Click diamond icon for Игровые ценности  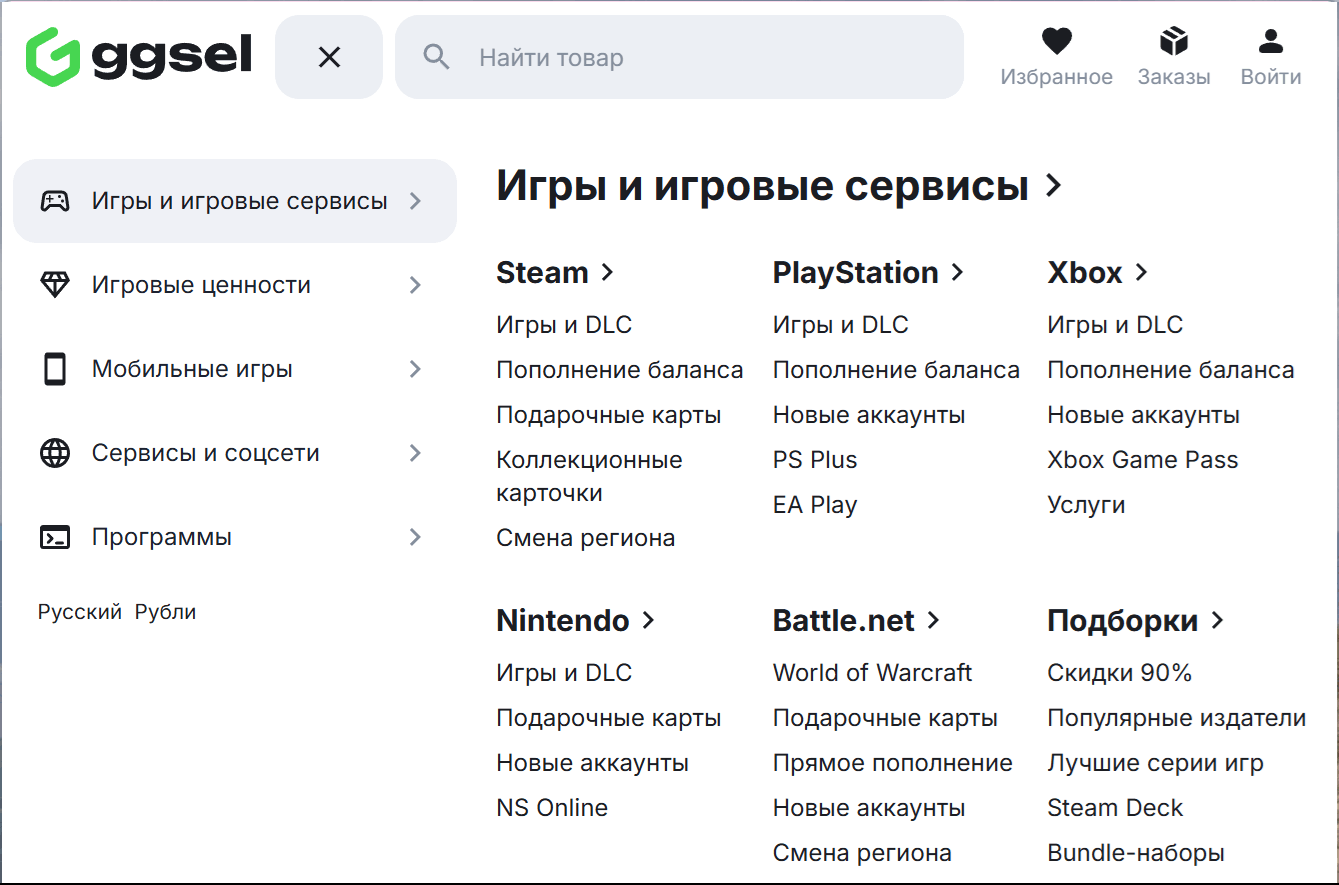point(55,285)
